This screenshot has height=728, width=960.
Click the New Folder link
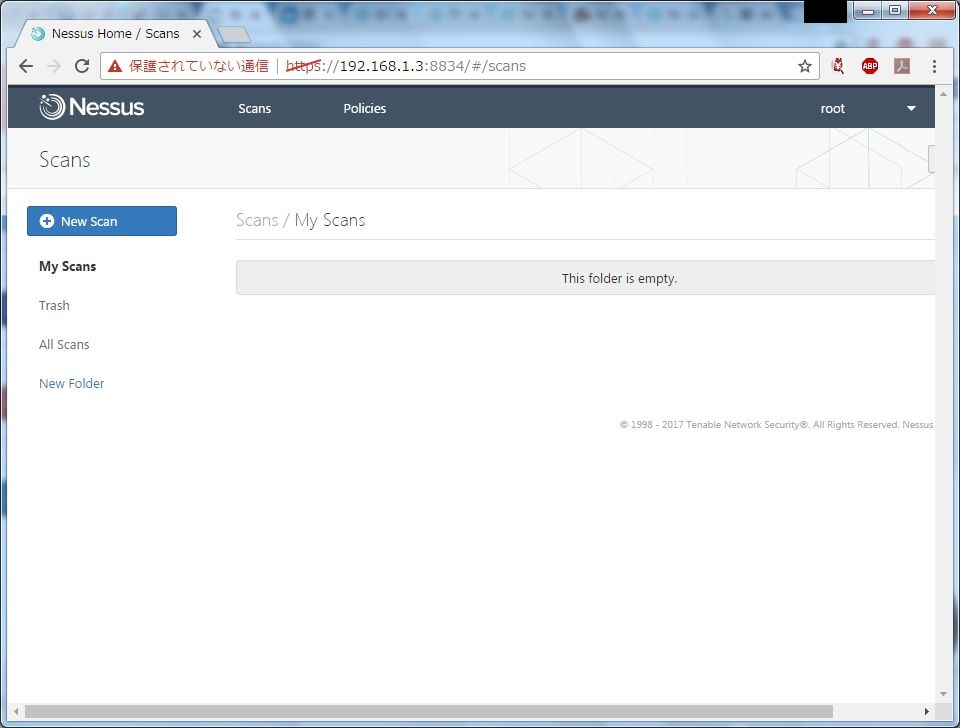(x=72, y=383)
